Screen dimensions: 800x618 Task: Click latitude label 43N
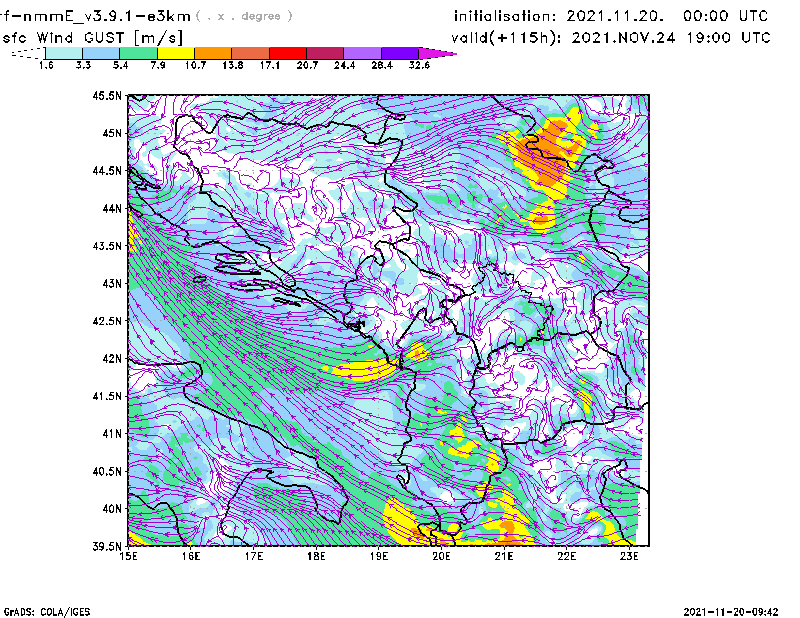tap(112, 283)
